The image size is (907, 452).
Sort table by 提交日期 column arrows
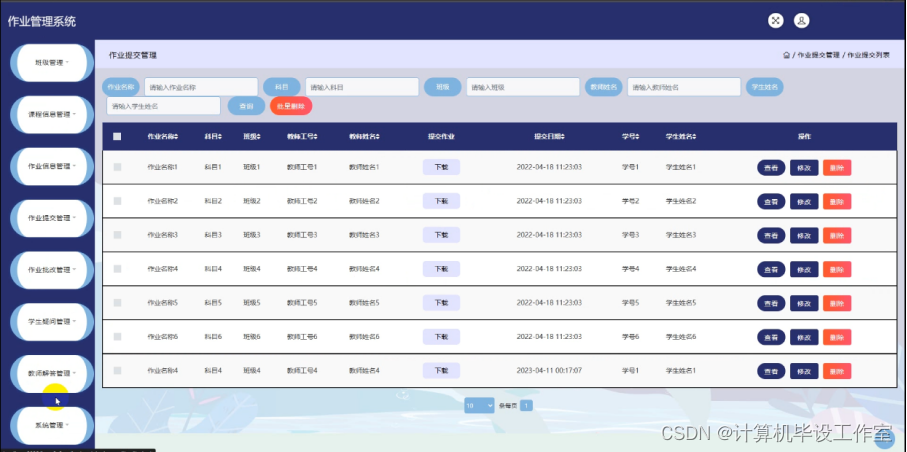(562, 137)
